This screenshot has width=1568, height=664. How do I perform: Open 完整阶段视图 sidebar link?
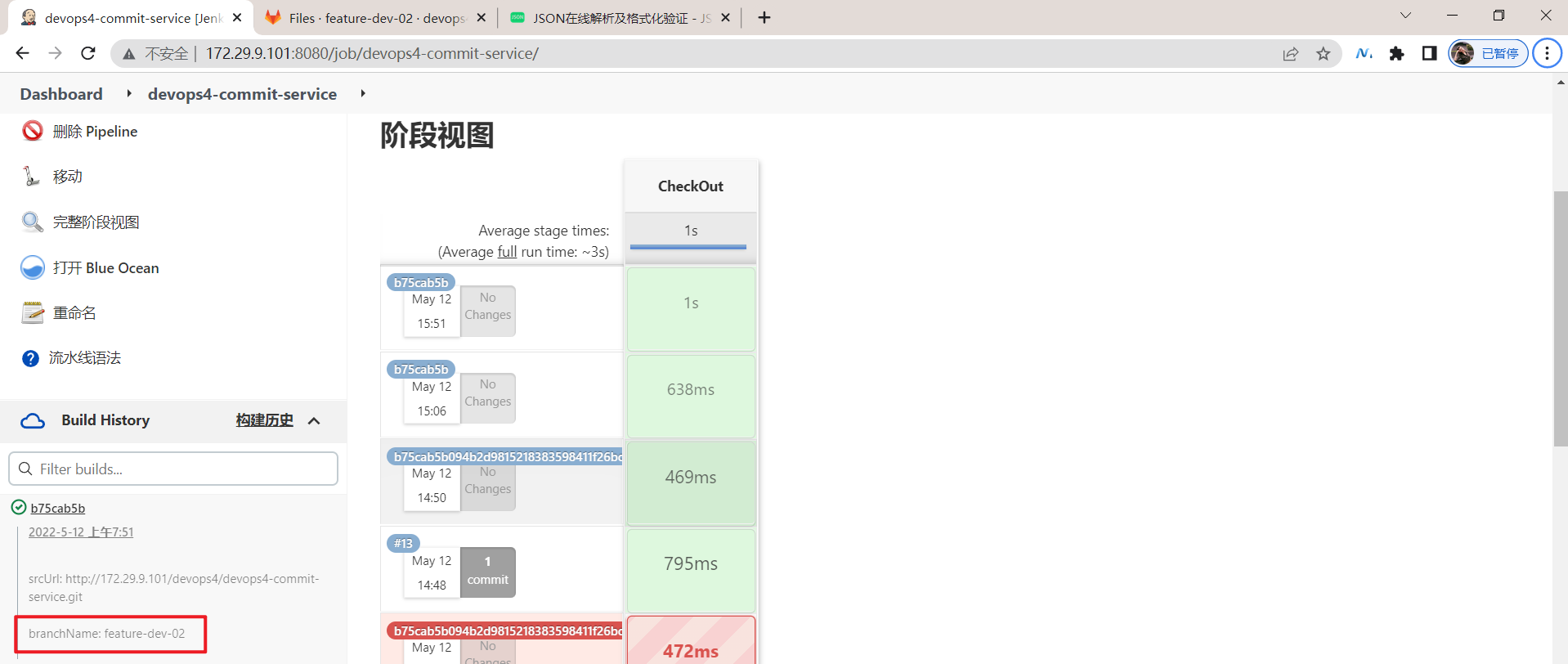[x=96, y=222]
